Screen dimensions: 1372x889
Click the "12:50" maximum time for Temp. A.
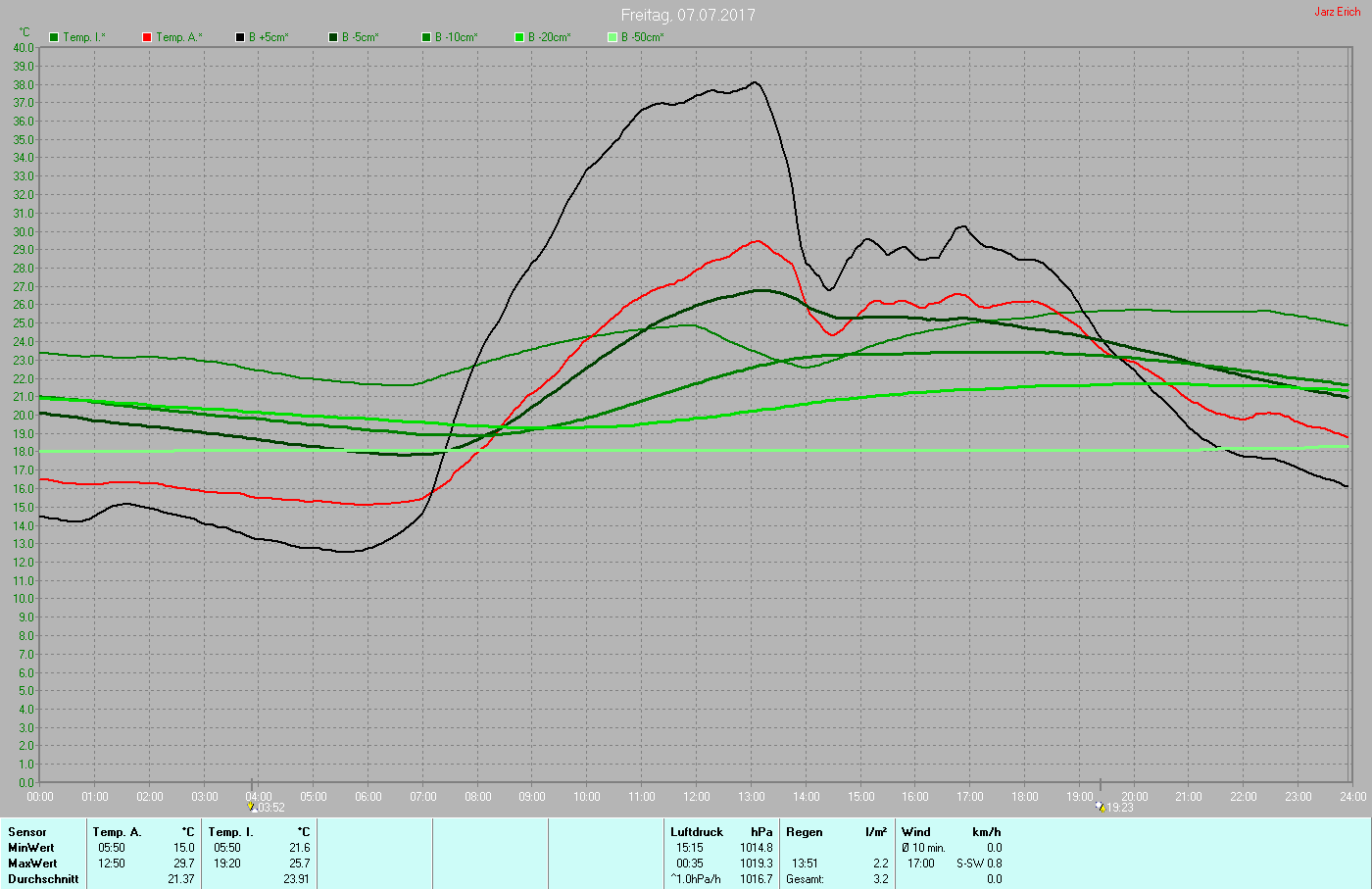[x=112, y=864]
